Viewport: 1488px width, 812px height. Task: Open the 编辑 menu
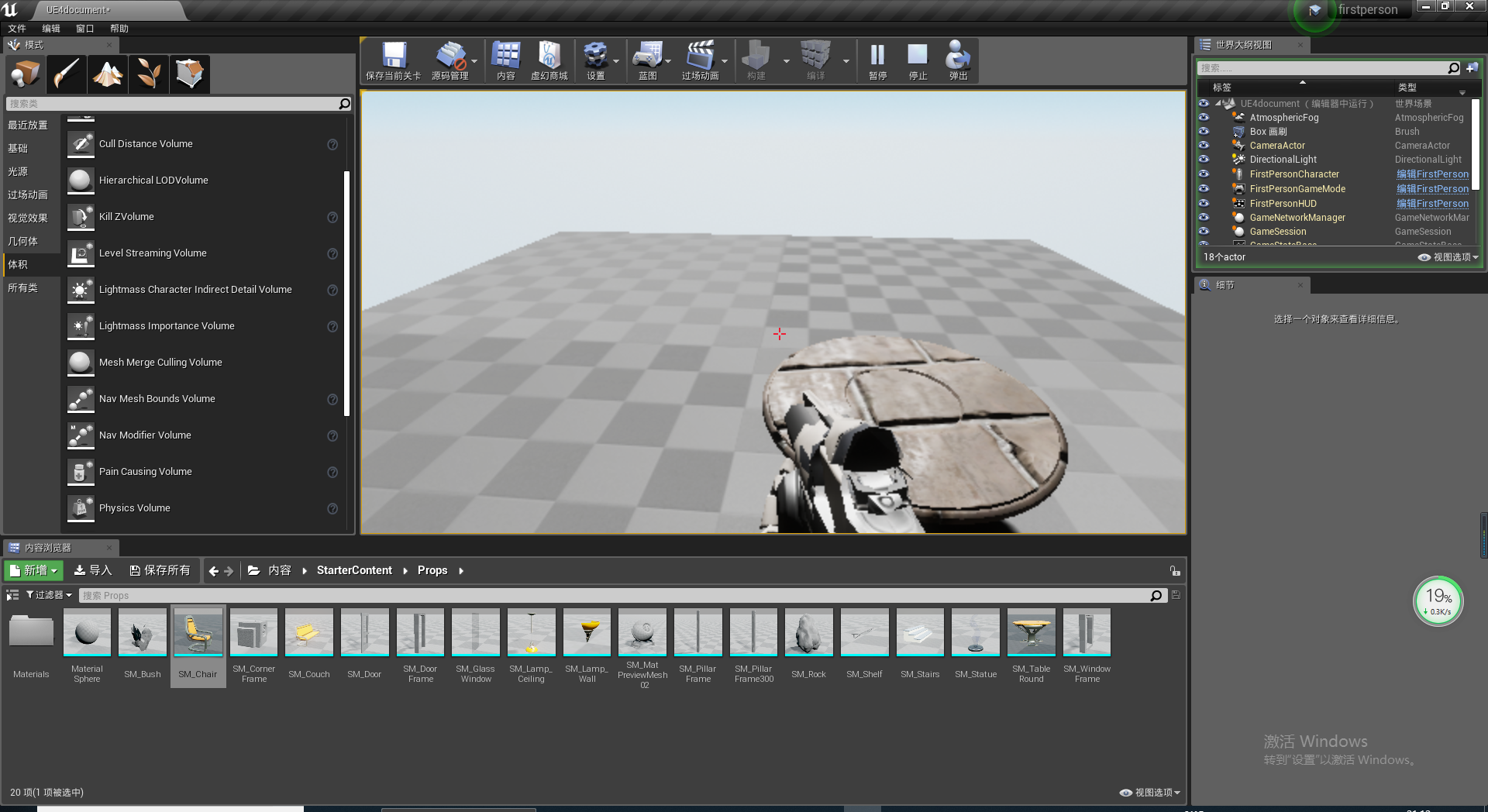pyautogui.click(x=51, y=29)
